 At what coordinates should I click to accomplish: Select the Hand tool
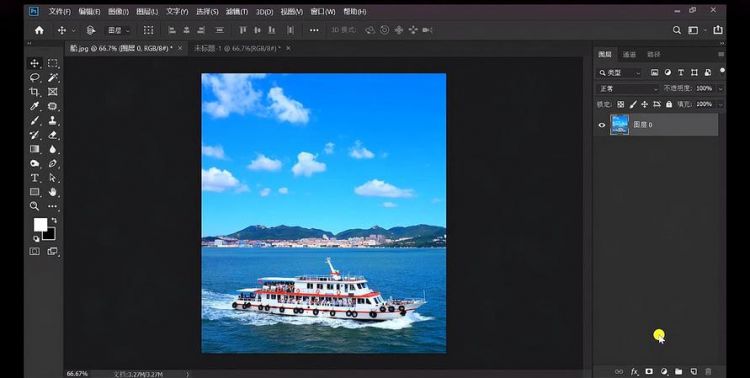point(53,192)
